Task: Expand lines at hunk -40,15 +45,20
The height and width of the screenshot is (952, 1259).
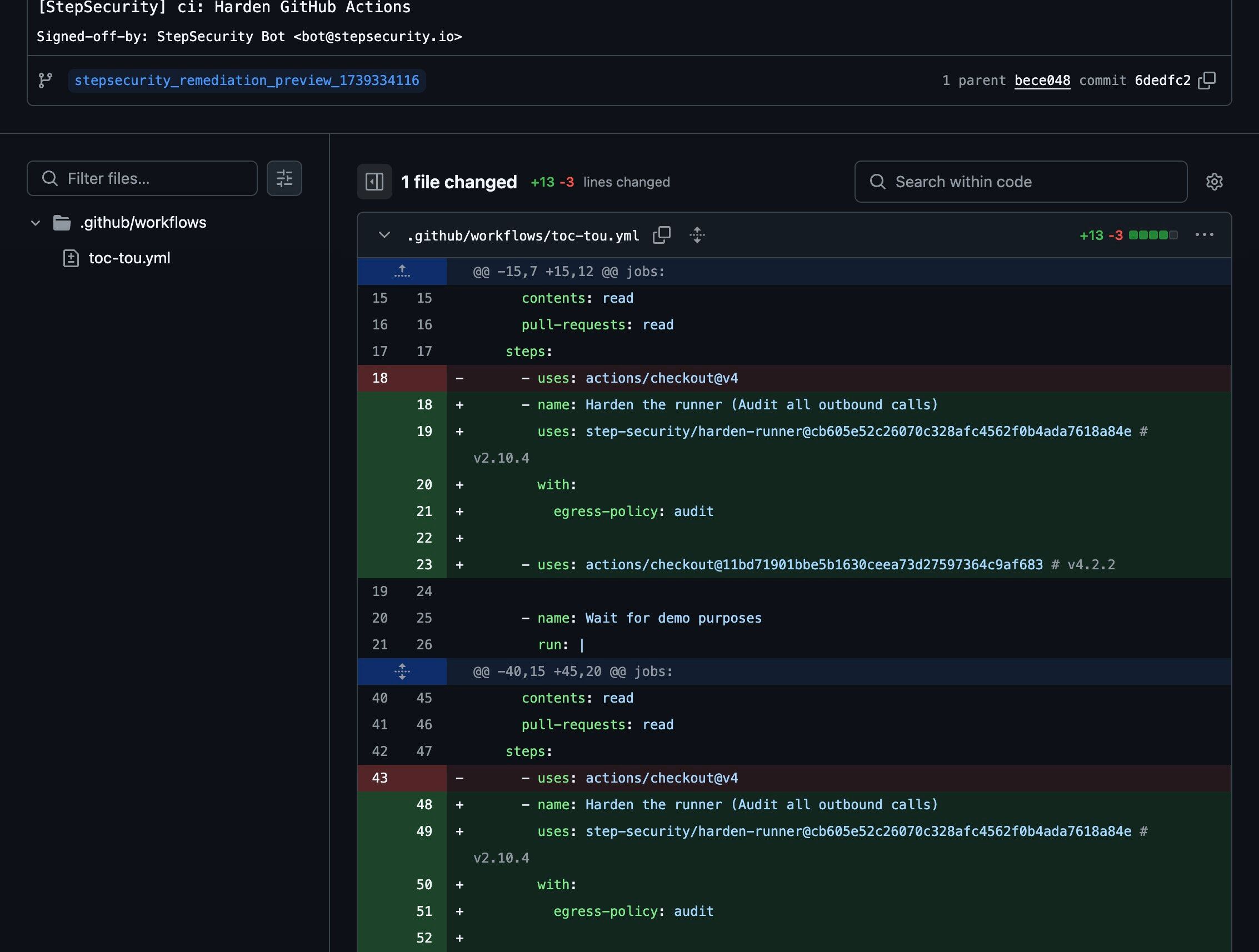Action: coord(402,672)
